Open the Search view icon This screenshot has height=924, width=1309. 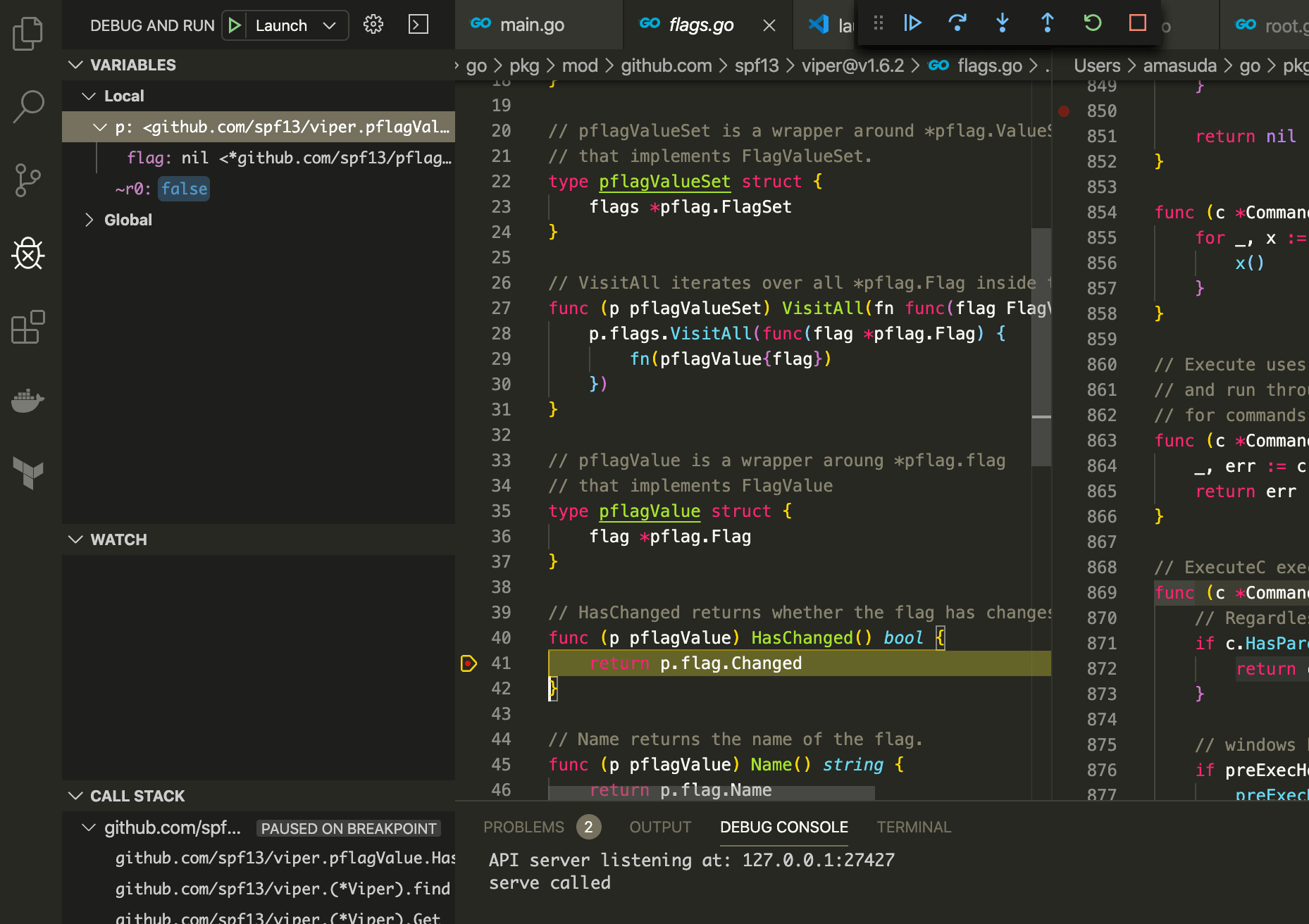pyautogui.click(x=28, y=106)
